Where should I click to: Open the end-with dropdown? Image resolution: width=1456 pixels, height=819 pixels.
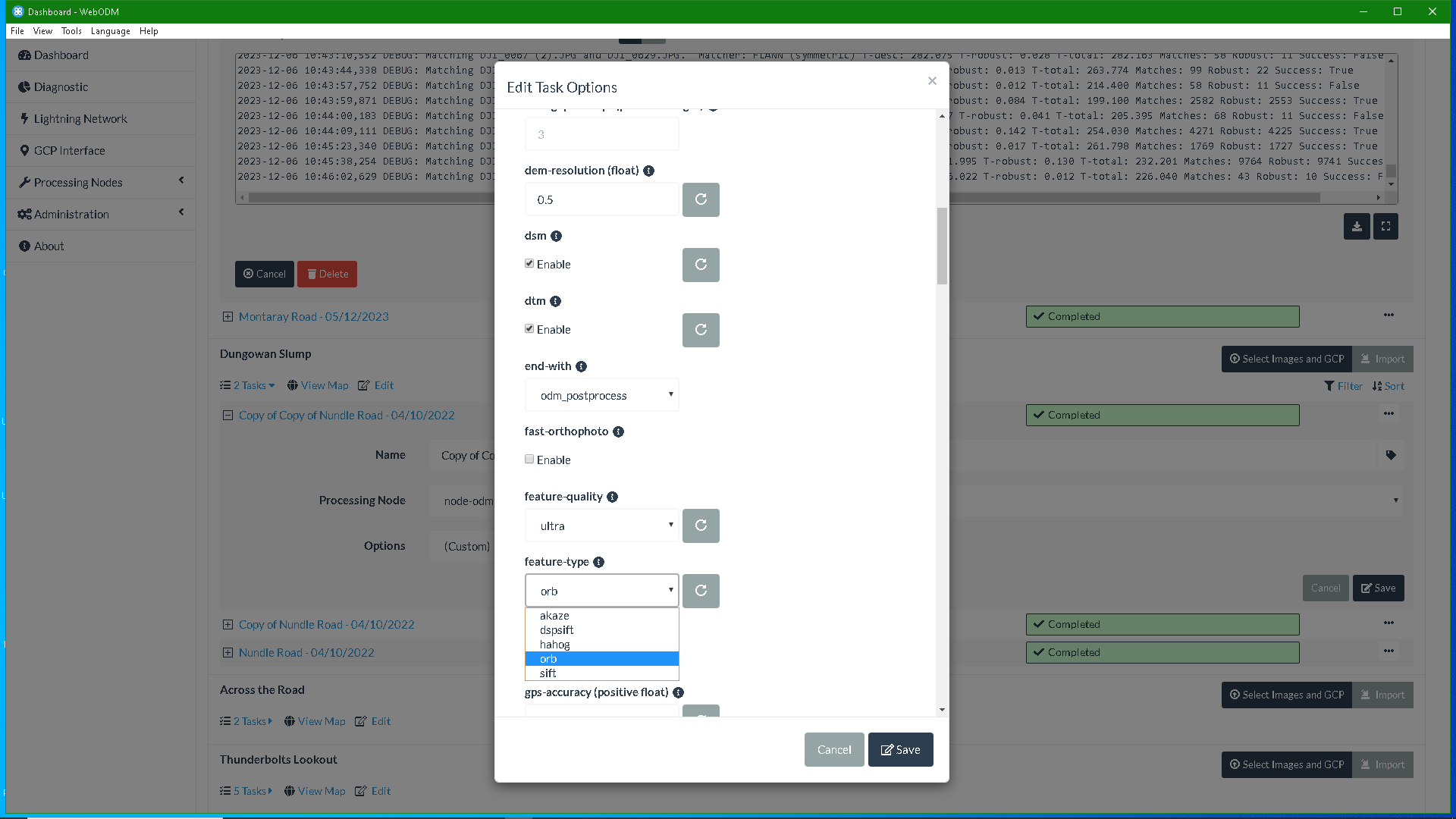pos(601,394)
